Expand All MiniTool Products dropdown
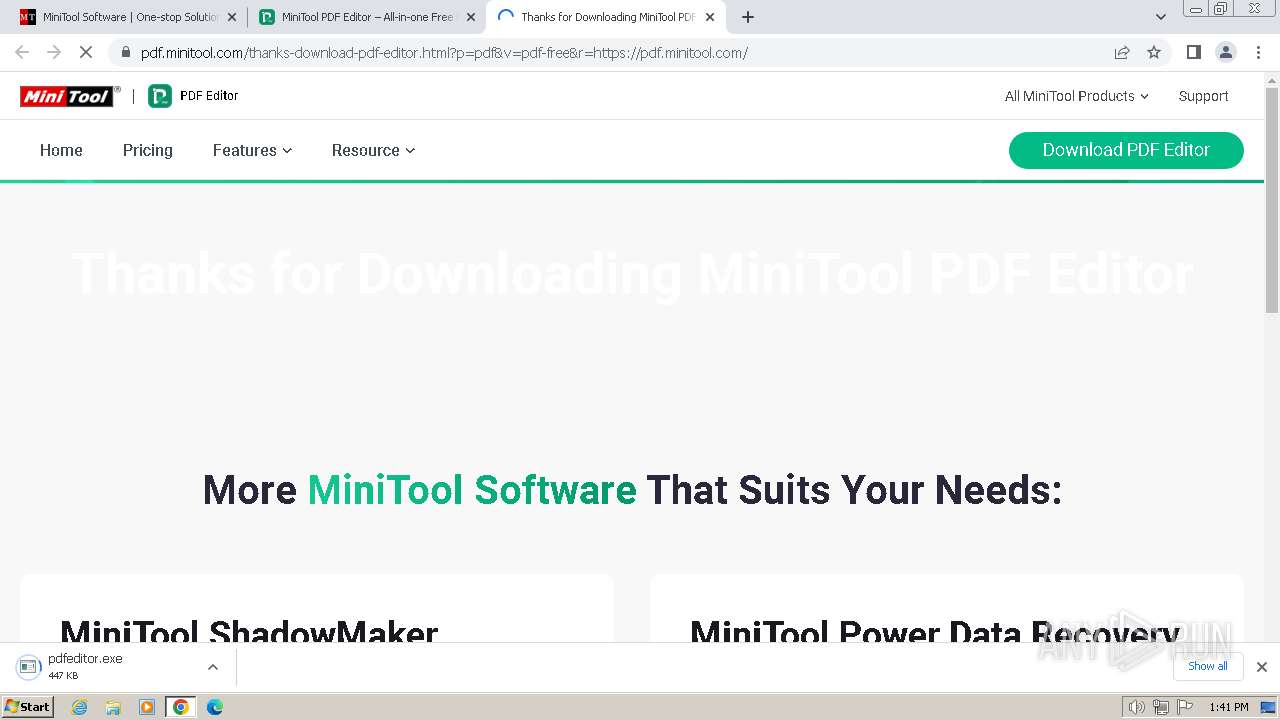 (1076, 96)
